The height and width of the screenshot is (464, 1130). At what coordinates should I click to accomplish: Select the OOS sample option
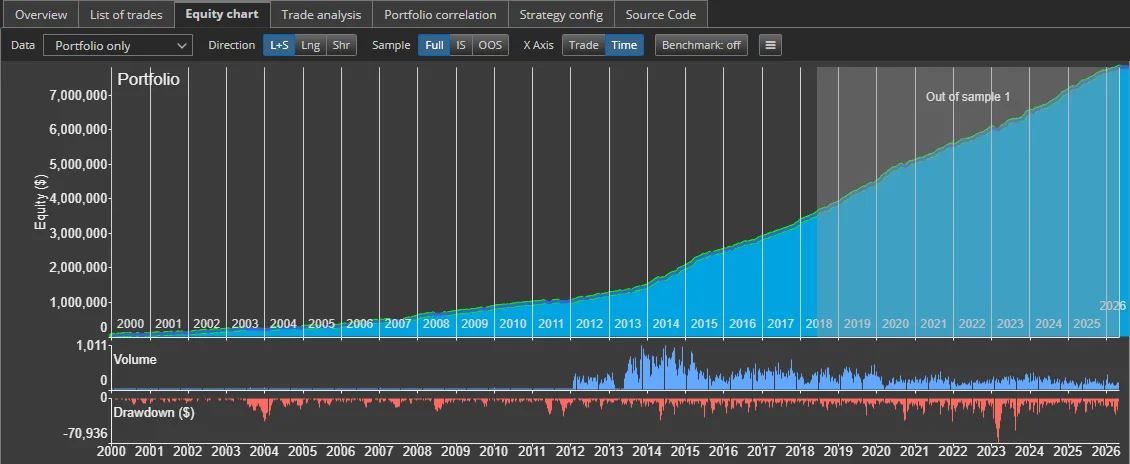[490, 45]
